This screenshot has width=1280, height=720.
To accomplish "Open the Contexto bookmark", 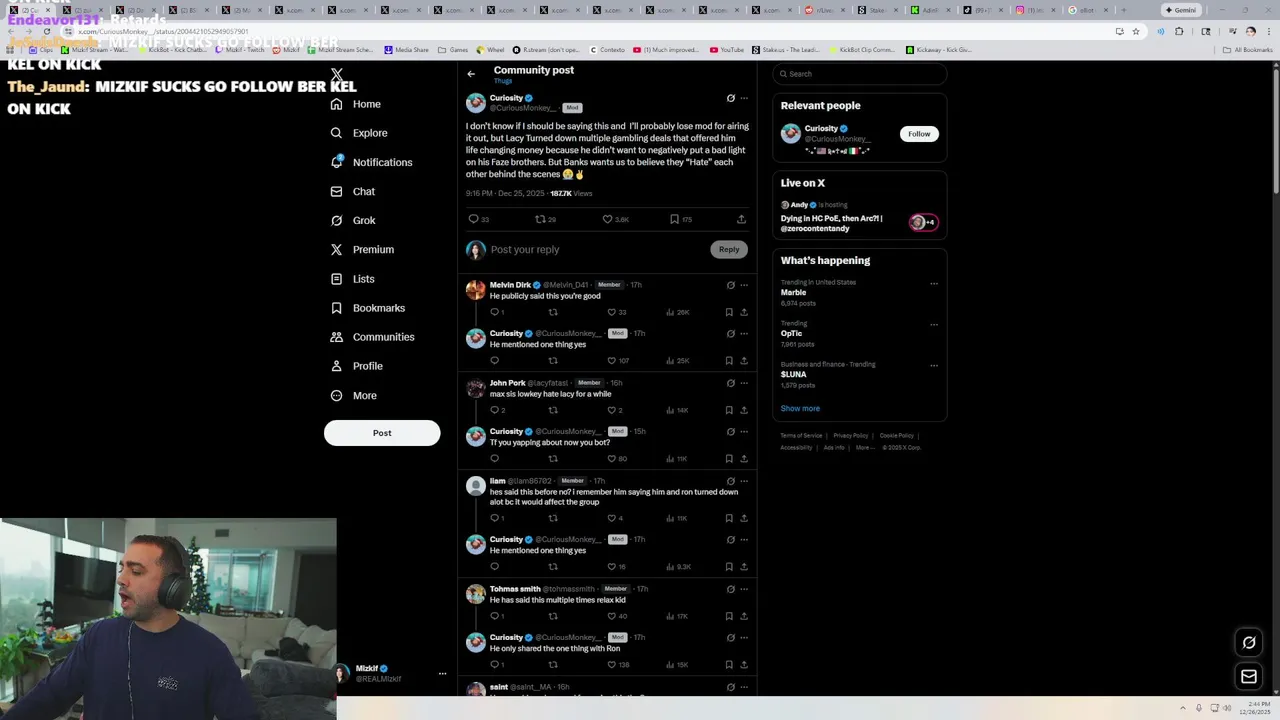I will pyautogui.click(x=607, y=49).
